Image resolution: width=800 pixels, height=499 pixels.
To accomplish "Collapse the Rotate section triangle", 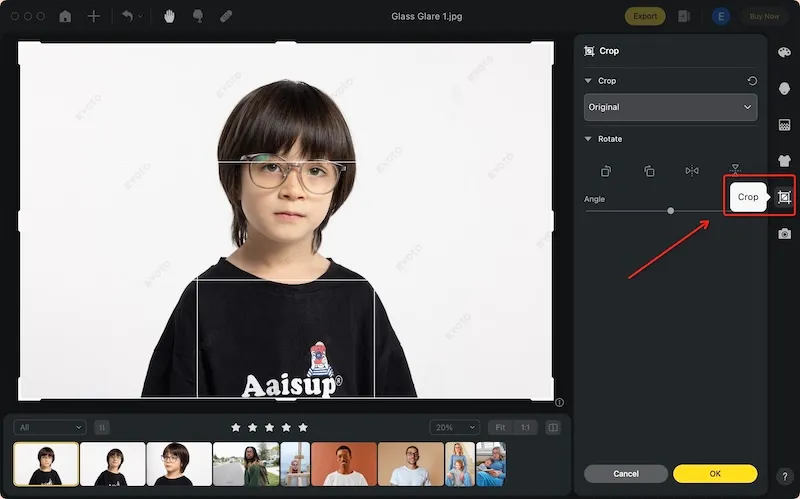I will (588, 139).
